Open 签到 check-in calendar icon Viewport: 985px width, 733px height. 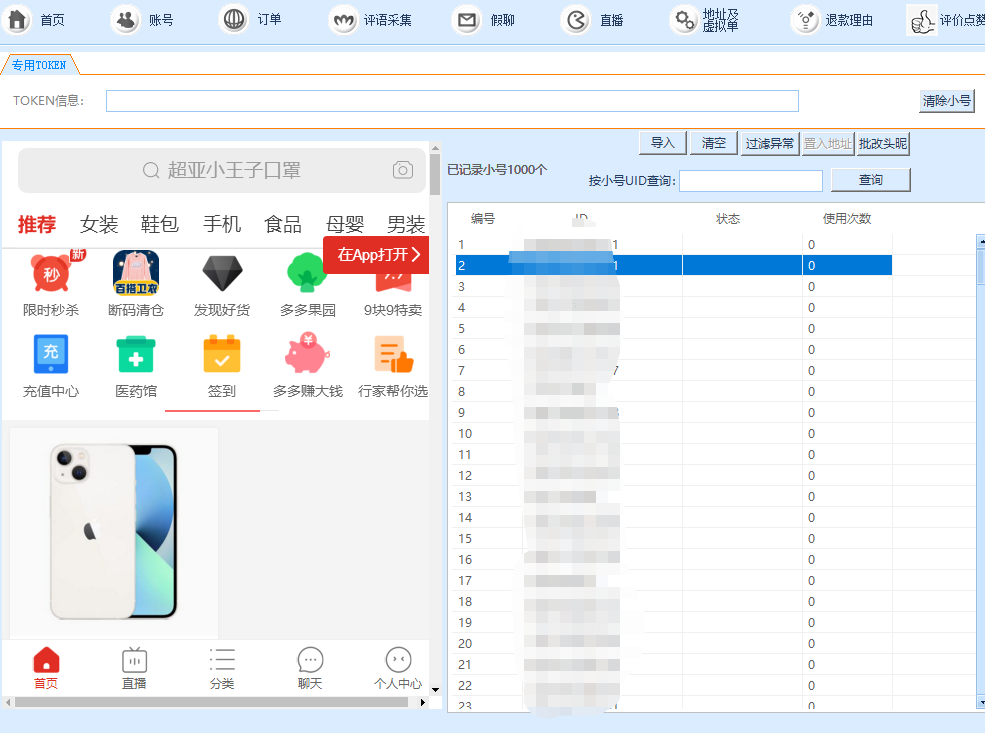222,354
